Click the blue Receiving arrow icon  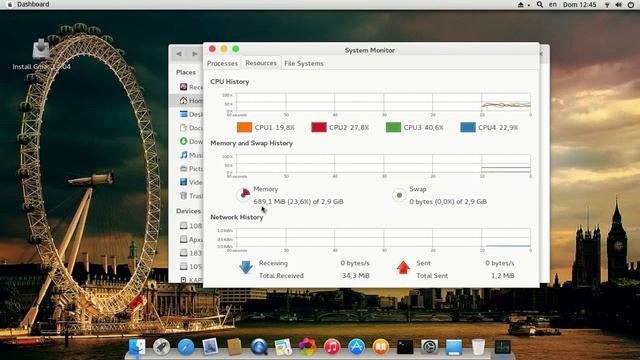pyautogui.click(x=246, y=268)
